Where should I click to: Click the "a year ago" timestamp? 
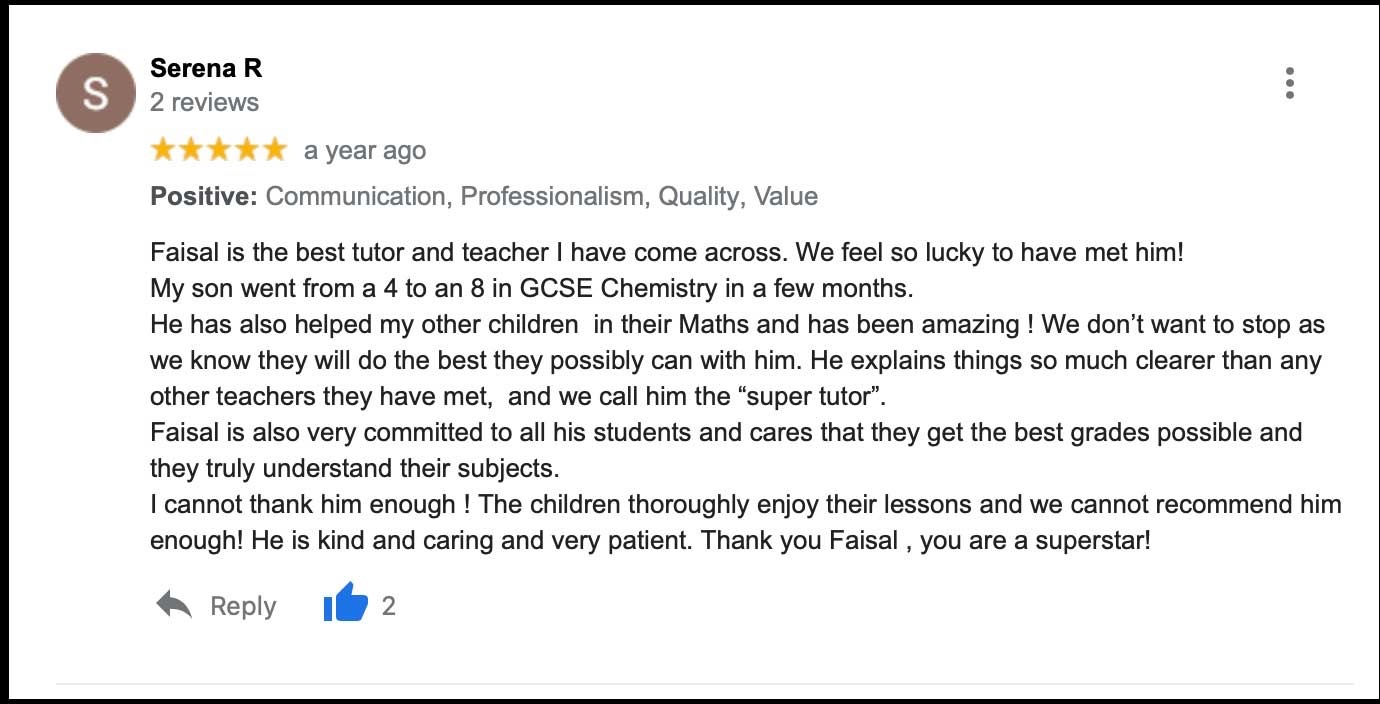click(365, 151)
